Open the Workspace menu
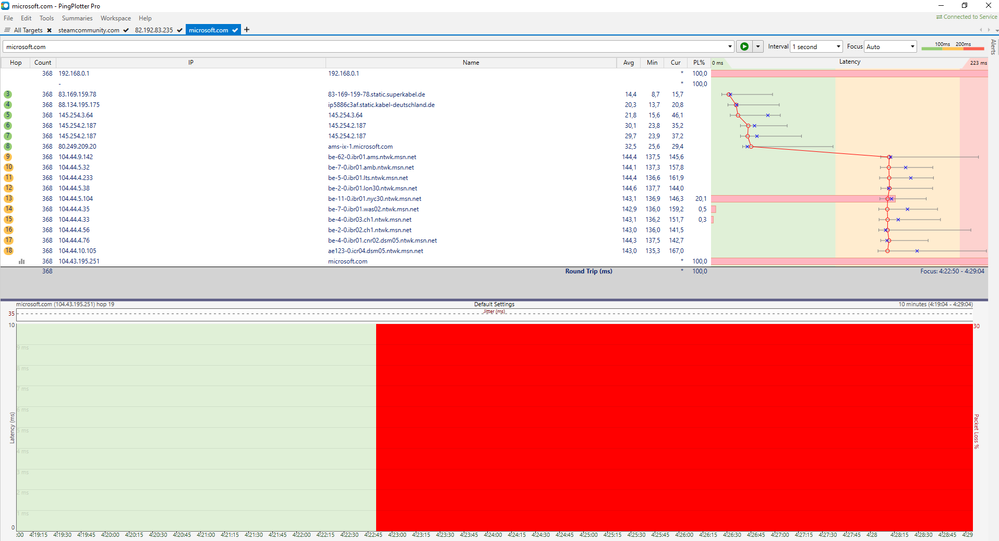Image resolution: width=999 pixels, height=541 pixels. [115, 18]
